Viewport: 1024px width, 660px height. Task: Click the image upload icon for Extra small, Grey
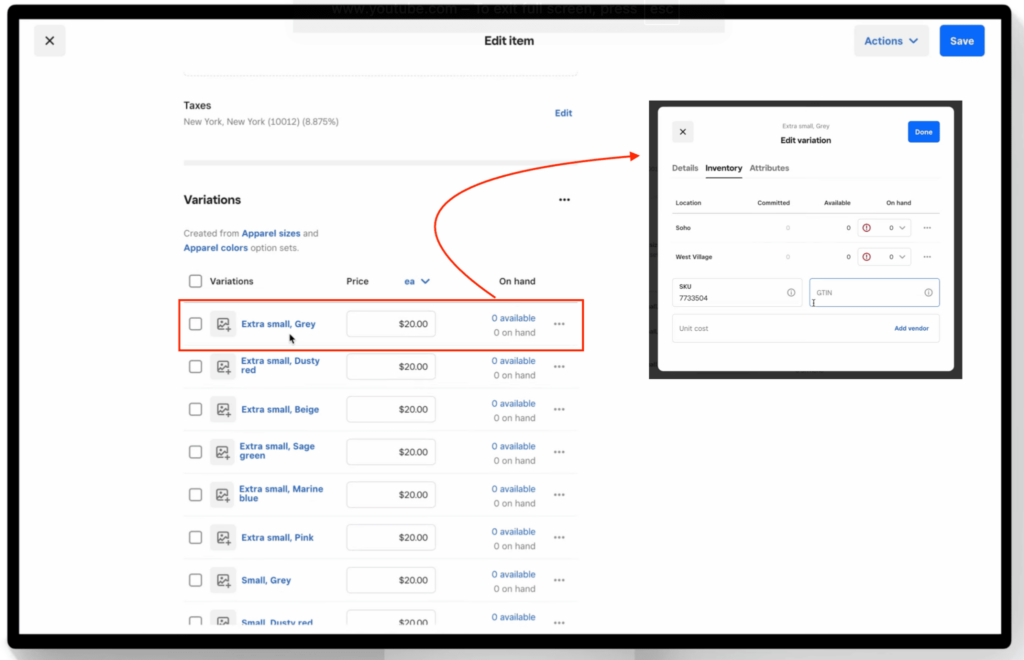(x=223, y=323)
